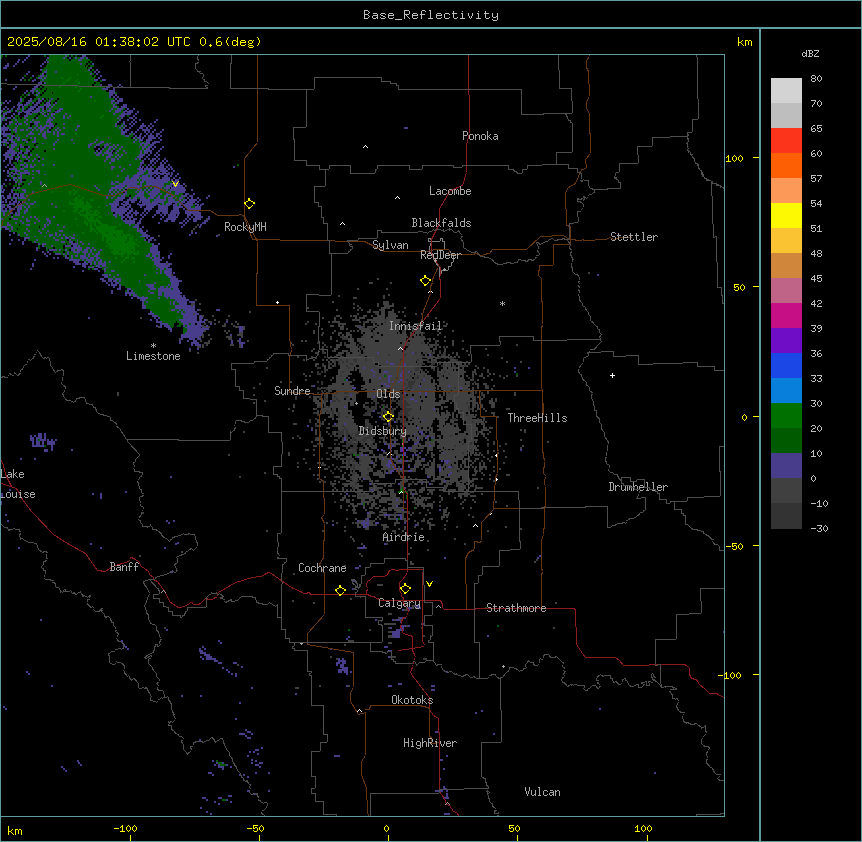Select the yellow 51-54 dBZ legend swatch

pyautogui.click(x=786, y=215)
